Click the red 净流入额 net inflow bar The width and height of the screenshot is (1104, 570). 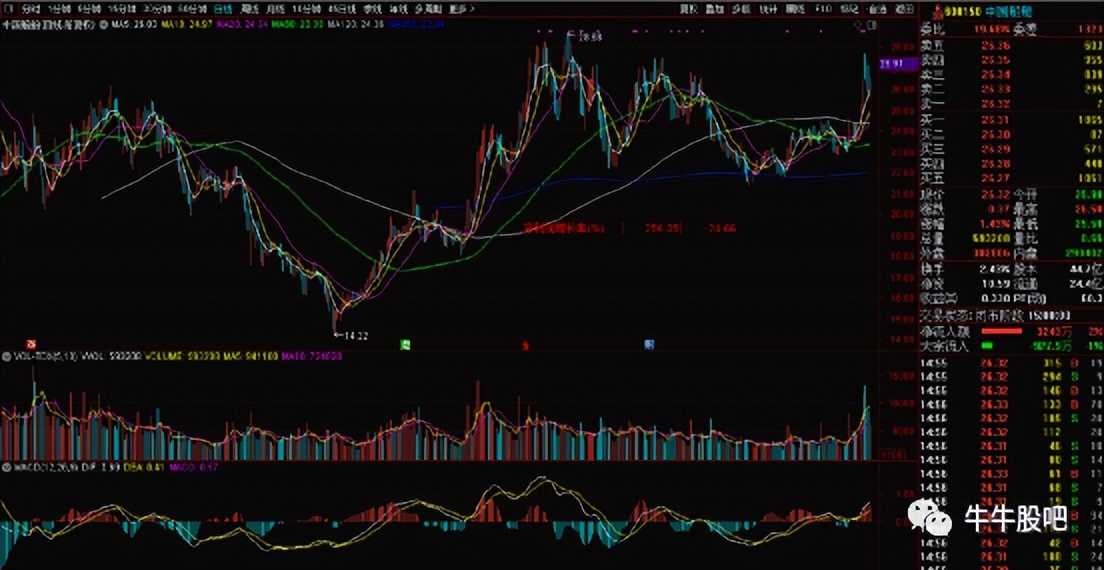coord(1001,331)
